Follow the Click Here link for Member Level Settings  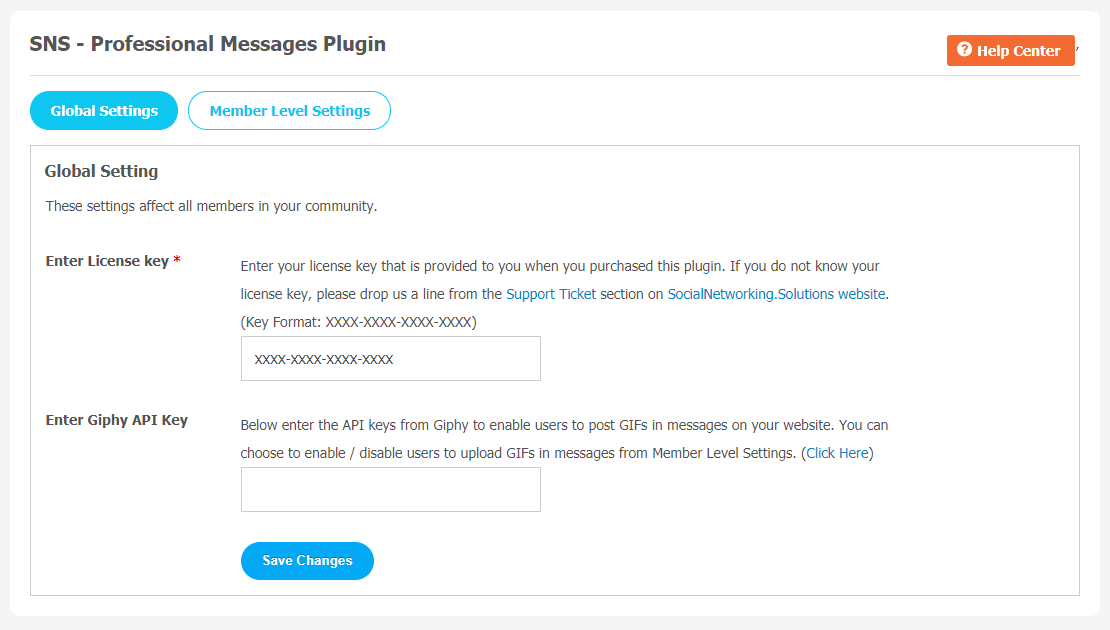tap(837, 453)
